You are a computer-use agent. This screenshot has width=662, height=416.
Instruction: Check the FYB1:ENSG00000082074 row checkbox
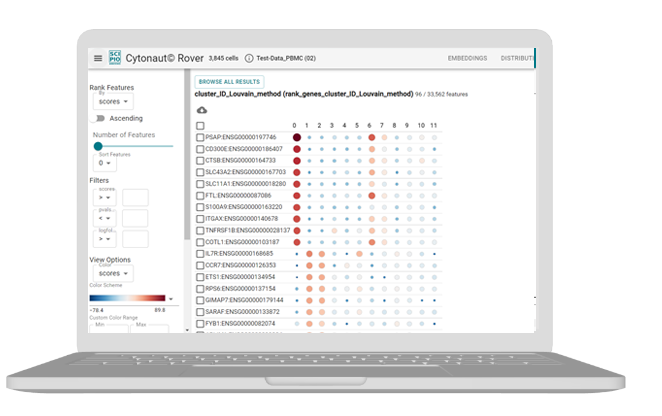click(x=201, y=324)
